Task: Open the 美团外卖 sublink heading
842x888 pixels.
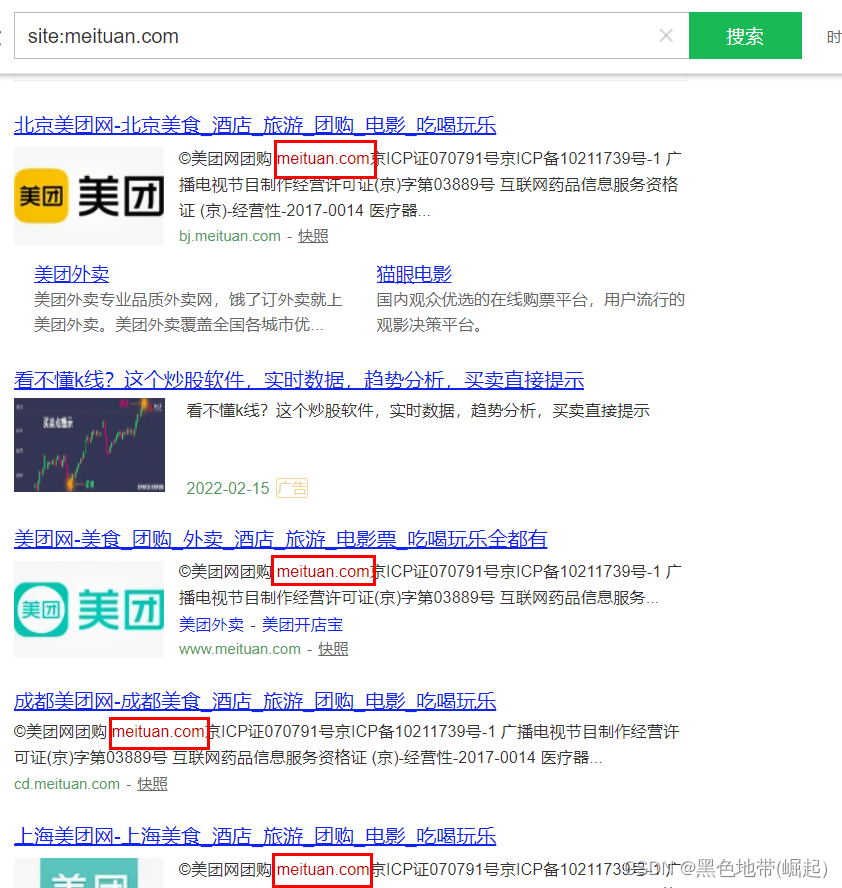Action: tap(71, 274)
